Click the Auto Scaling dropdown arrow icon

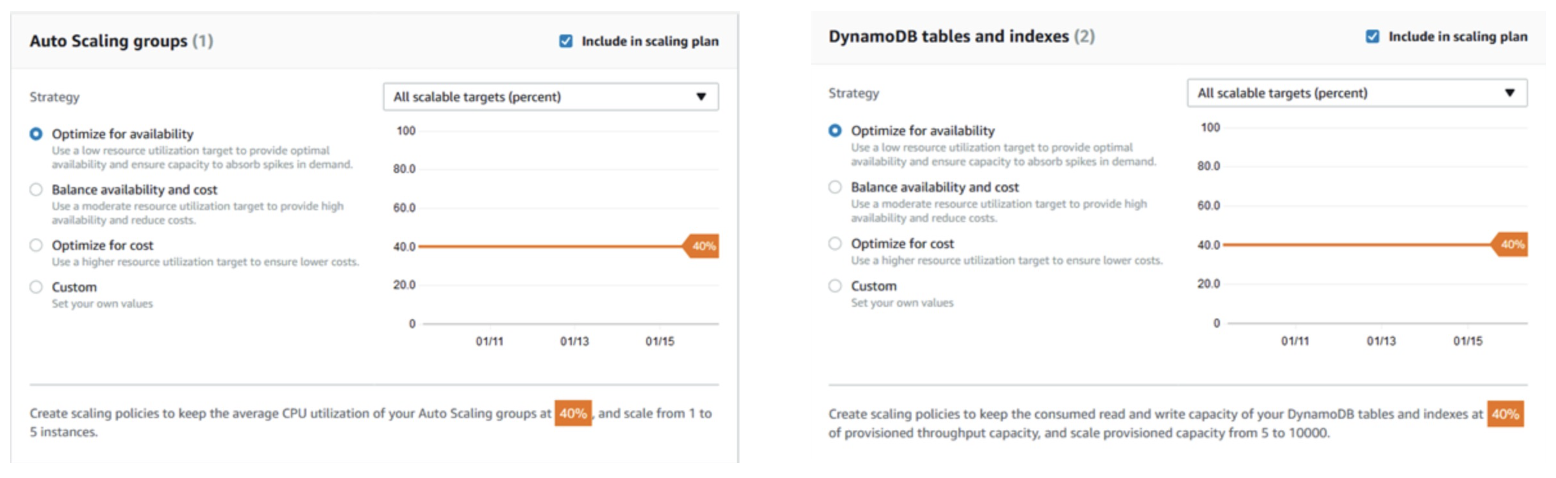(x=701, y=97)
